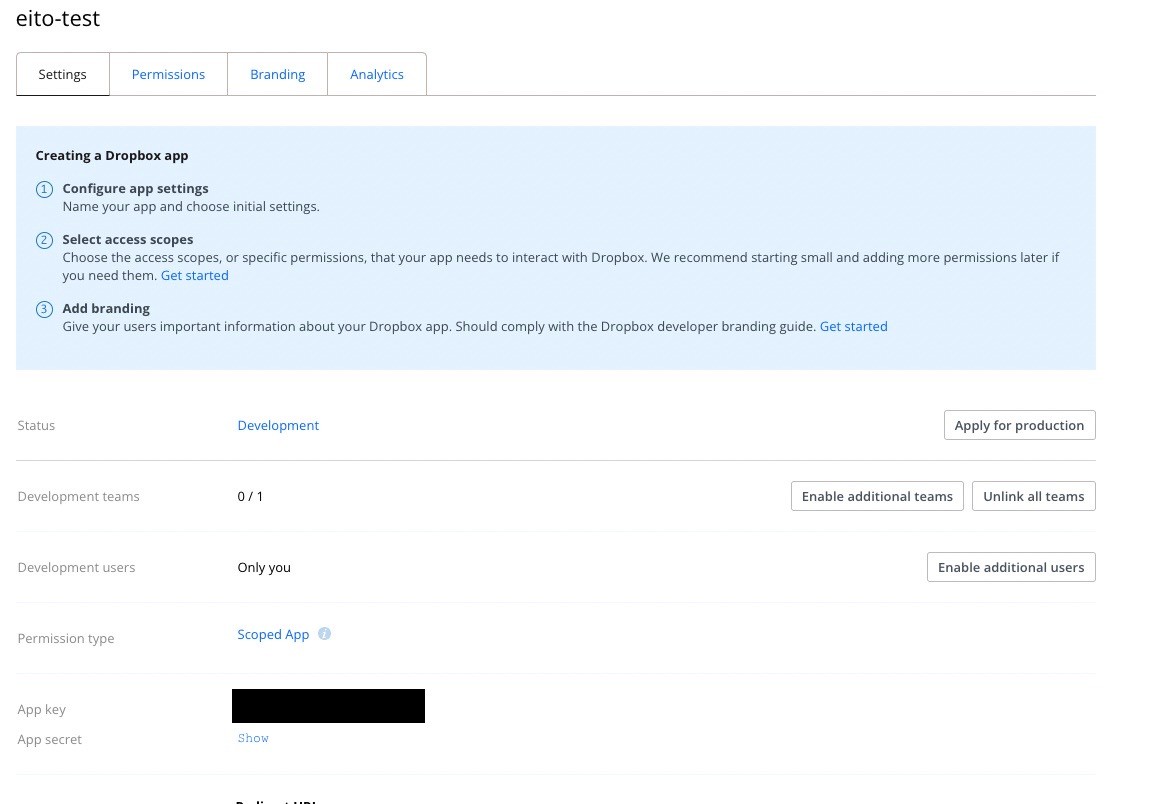The height and width of the screenshot is (804, 1156).
Task: Click step 1 circle icon for Configure app settings
Action: pos(44,189)
